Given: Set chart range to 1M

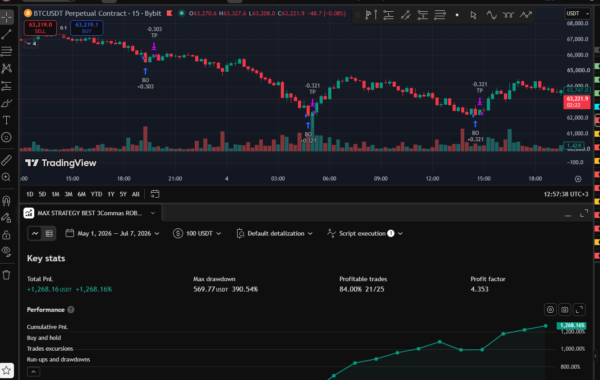Looking at the screenshot, I should pos(55,194).
